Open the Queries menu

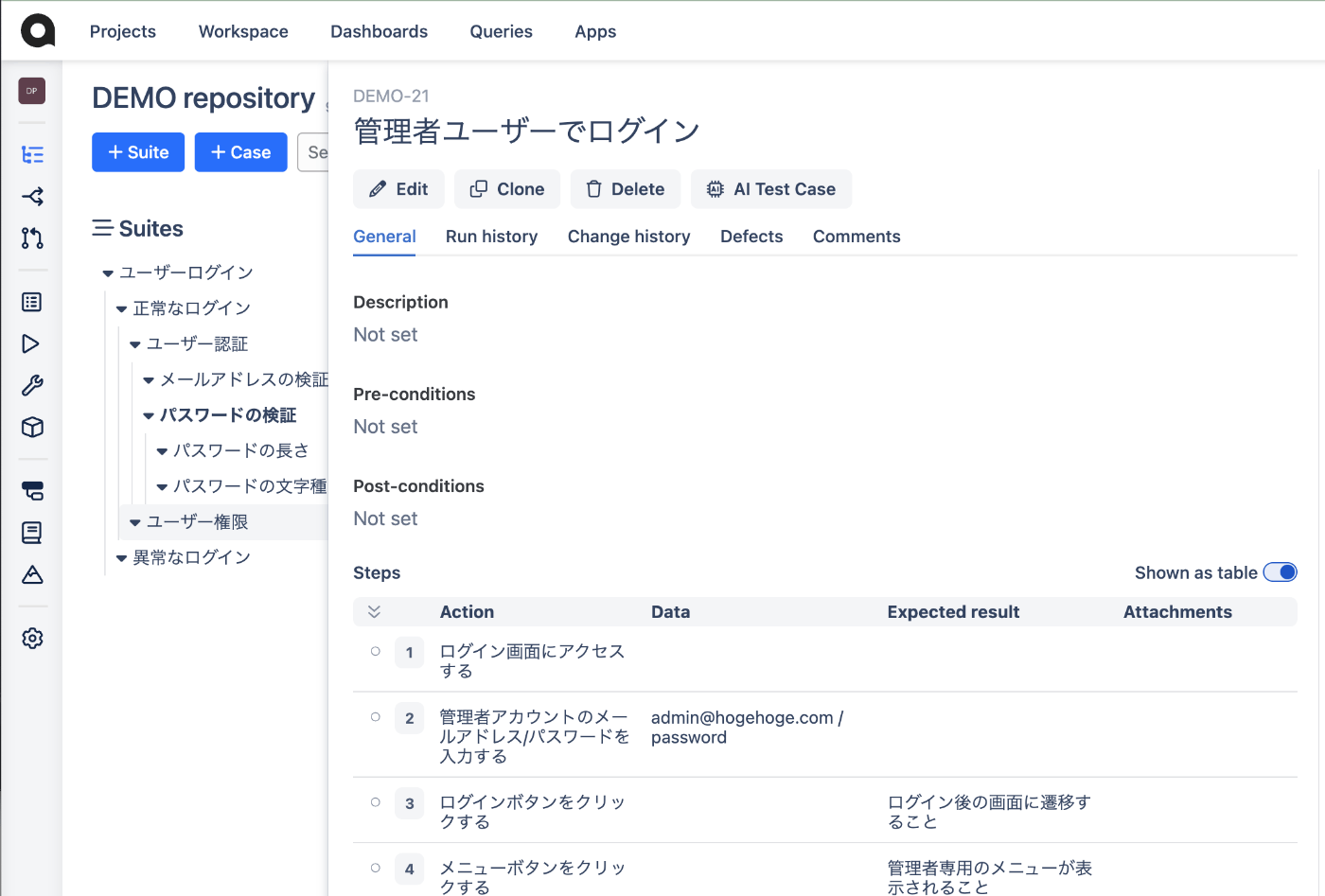click(x=502, y=31)
